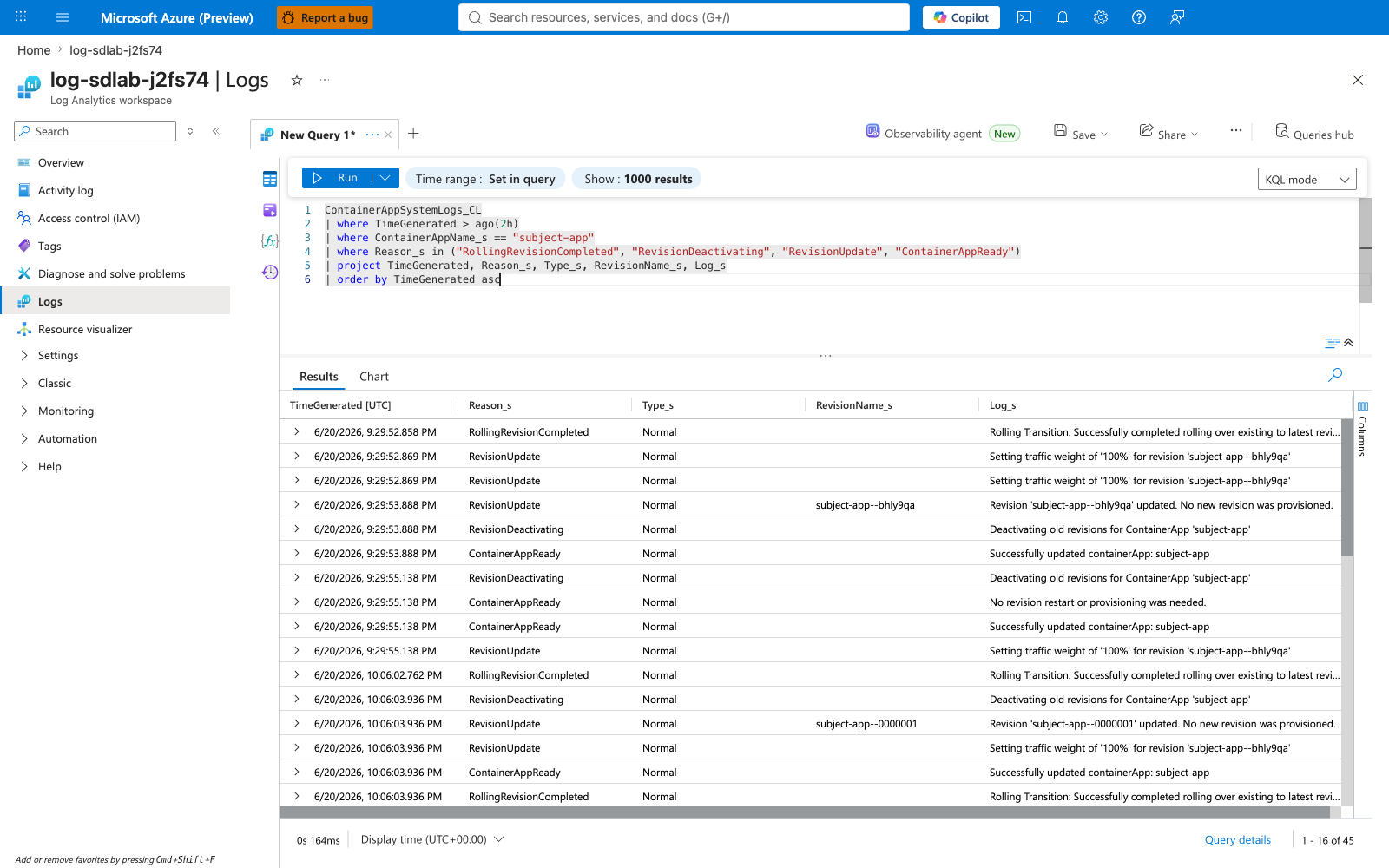Screen dimensions: 1389x868
Task: Open the saved queries panel icon
Action: pyautogui.click(x=270, y=210)
